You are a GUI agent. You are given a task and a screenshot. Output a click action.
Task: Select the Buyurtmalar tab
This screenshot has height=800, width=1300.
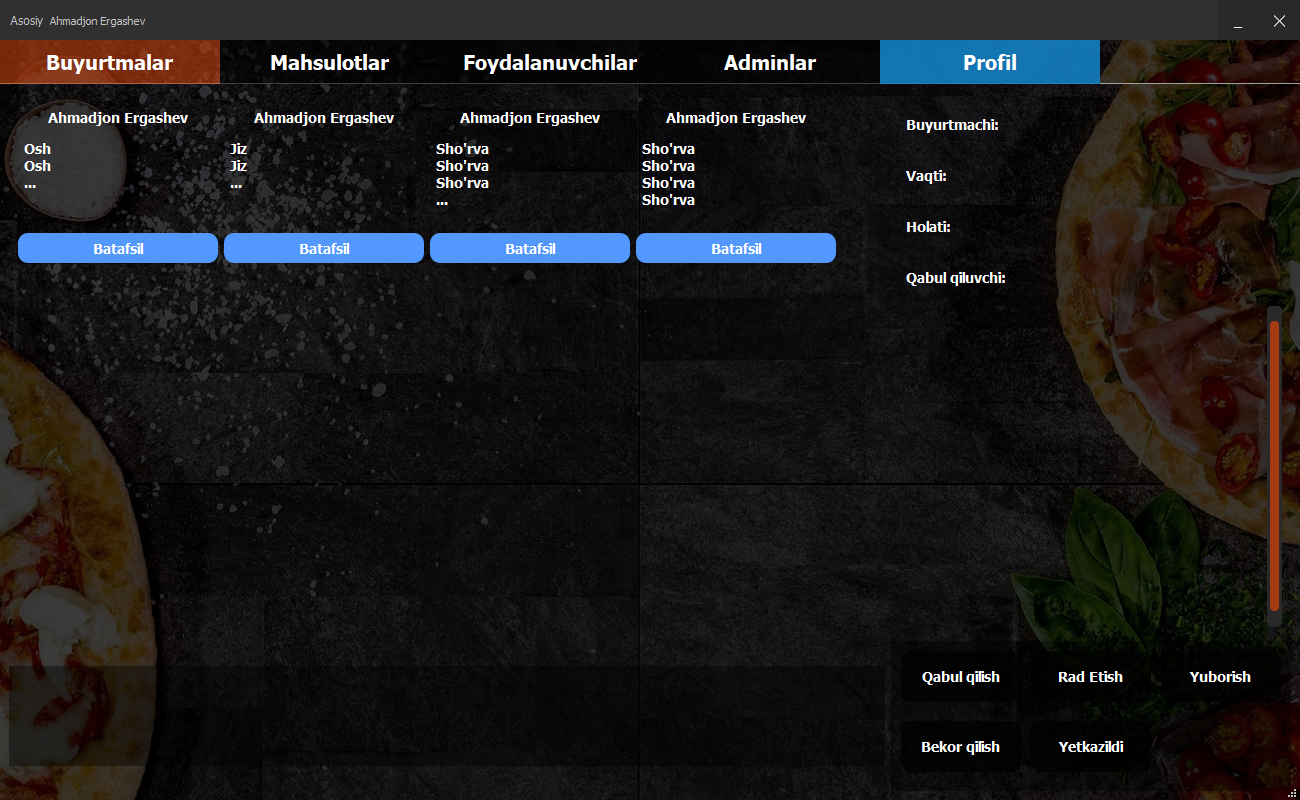110,61
